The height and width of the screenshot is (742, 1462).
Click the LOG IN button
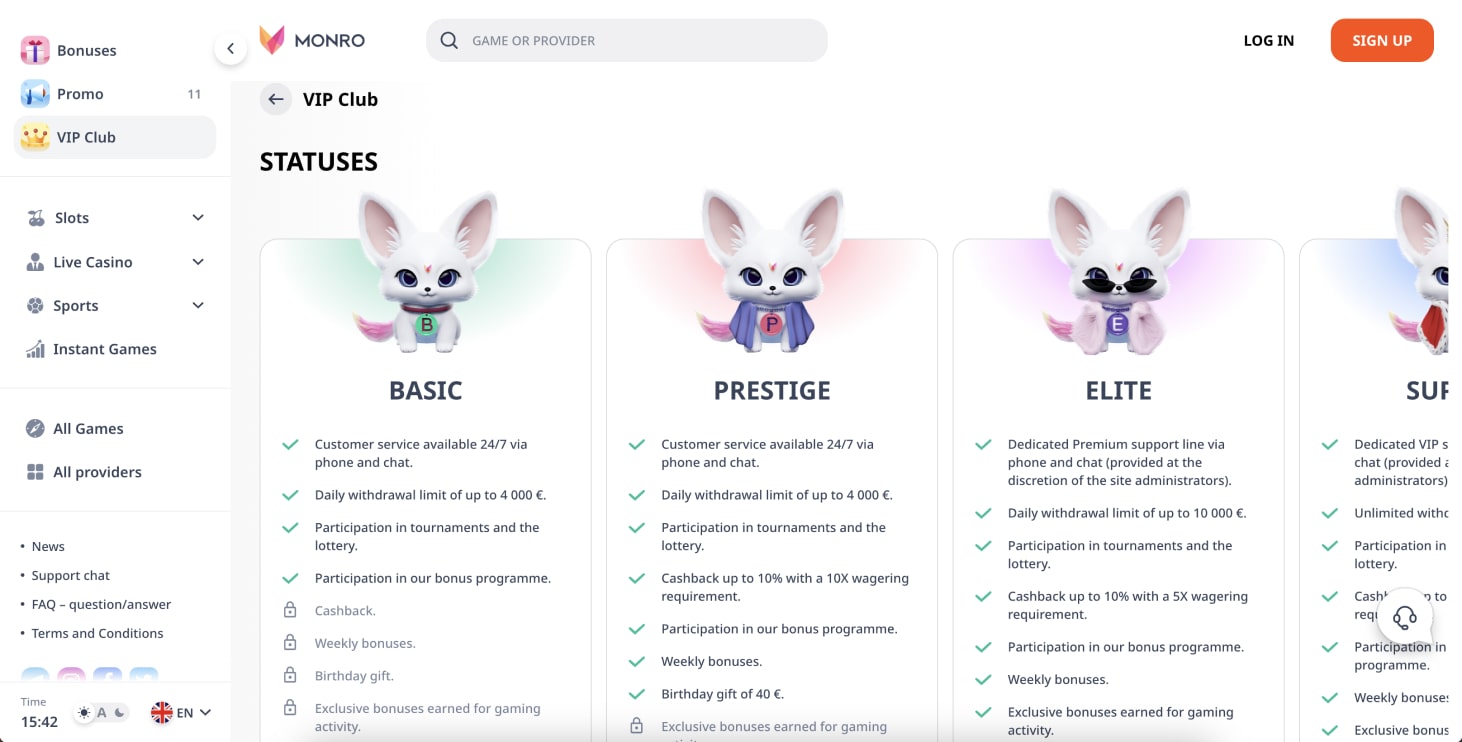pos(1269,40)
